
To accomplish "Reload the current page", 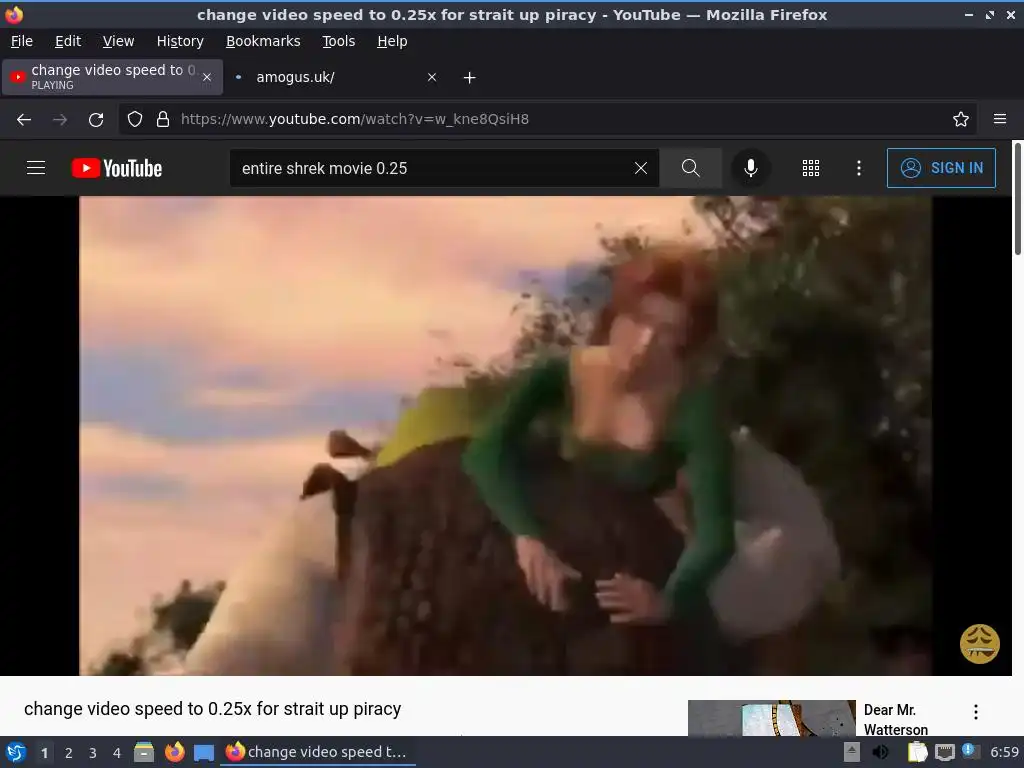I will click(96, 119).
